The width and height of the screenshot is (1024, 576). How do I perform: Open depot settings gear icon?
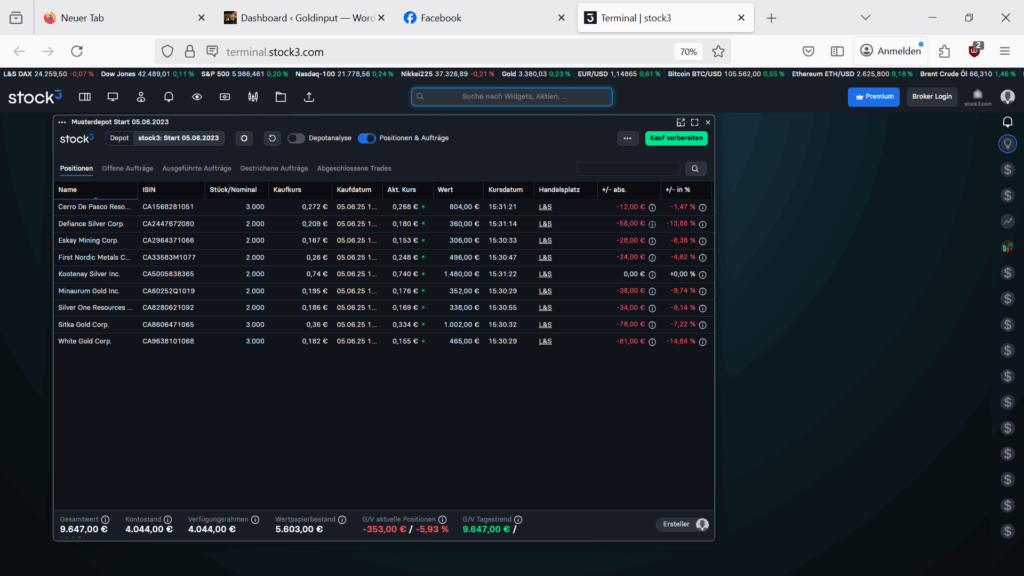pos(244,138)
